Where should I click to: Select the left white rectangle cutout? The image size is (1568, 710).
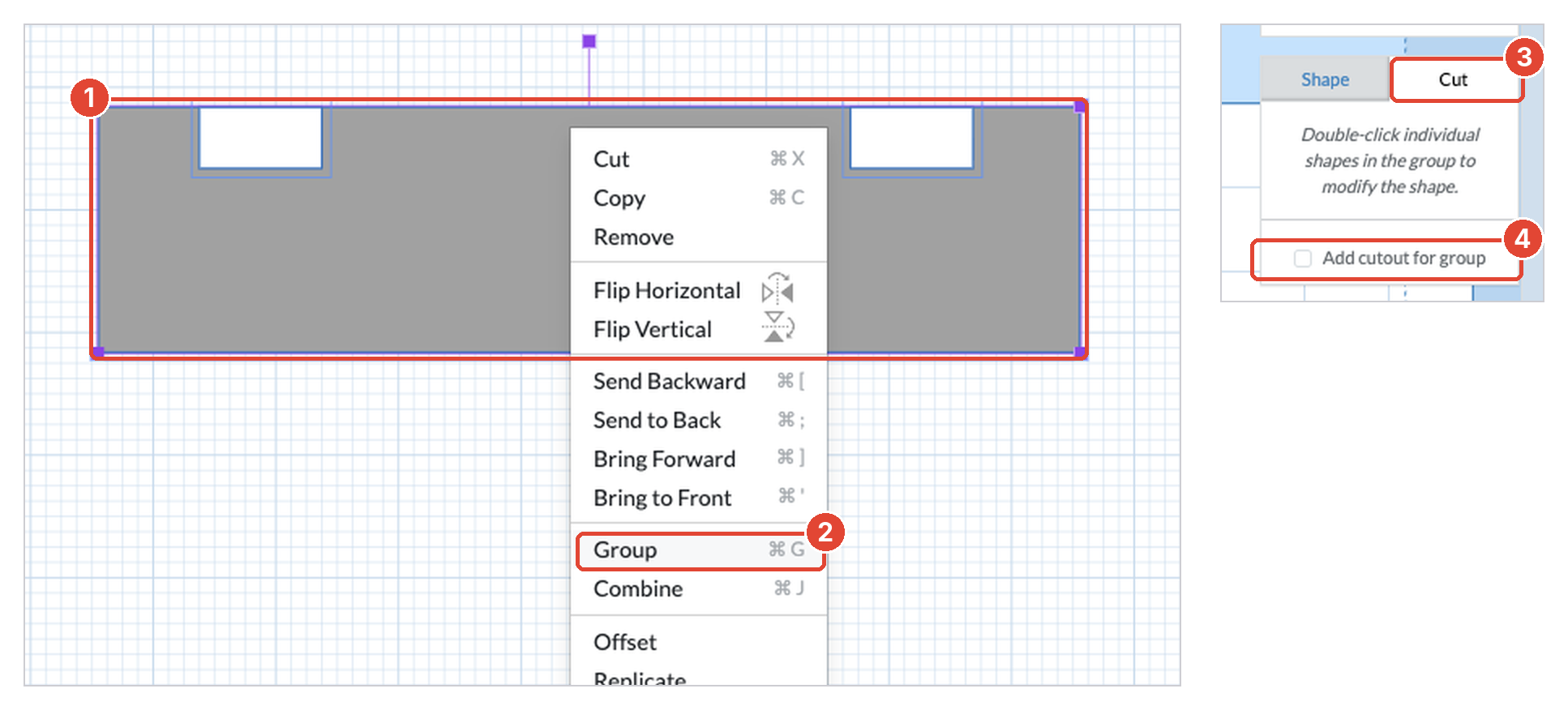pyautogui.click(x=260, y=138)
